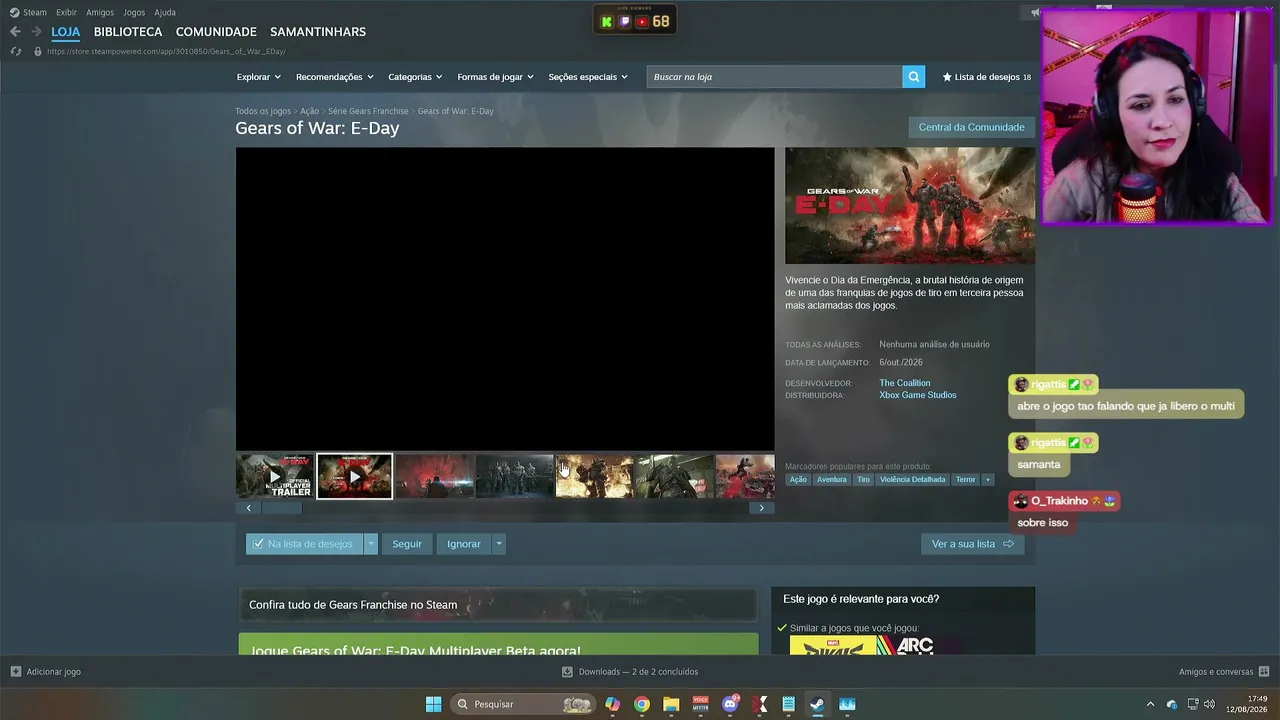Open the Notepad app on the taskbar
This screenshot has width=1280, height=720.
[788, 704]
